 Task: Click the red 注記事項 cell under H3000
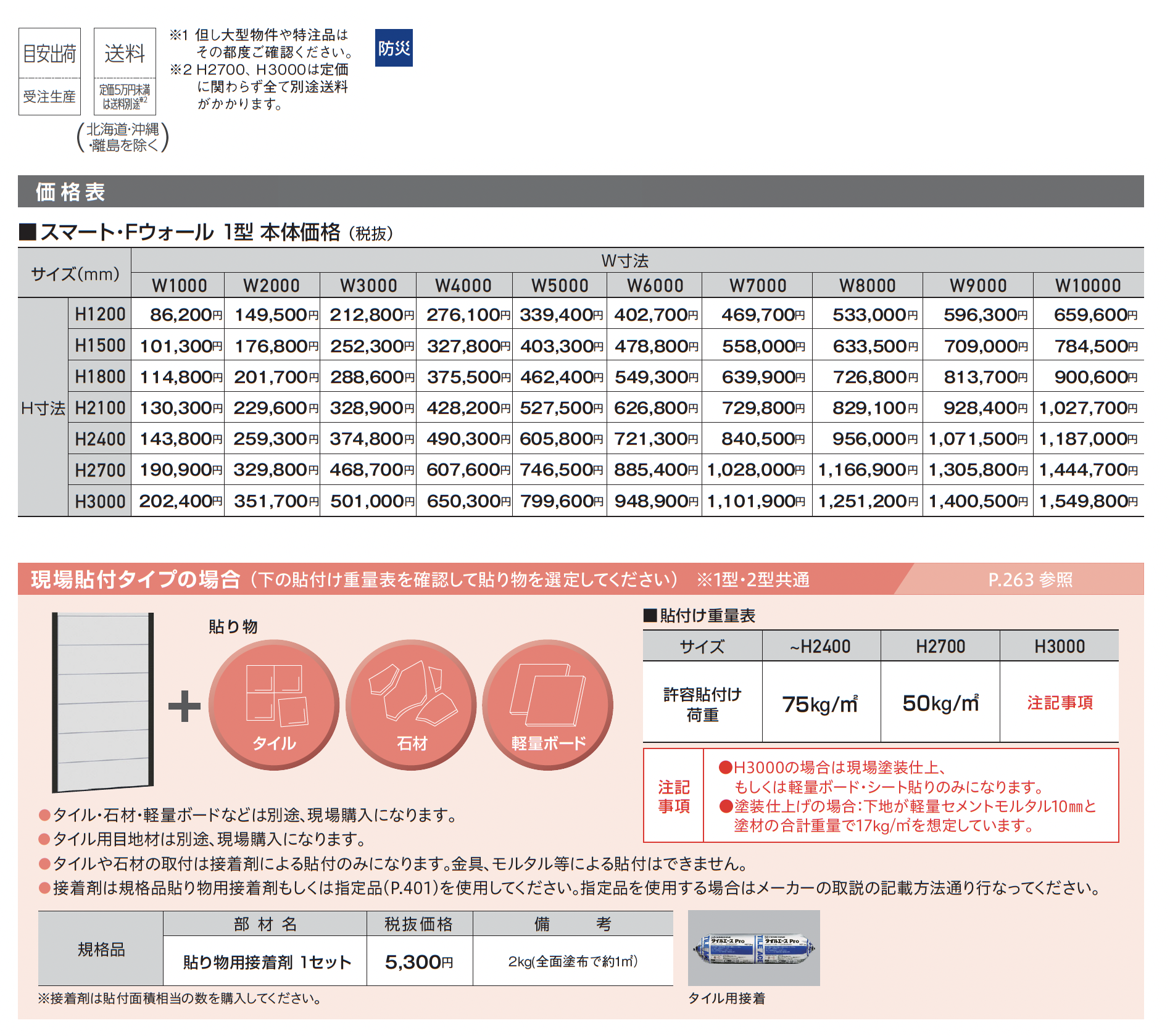click(1060, 702)
